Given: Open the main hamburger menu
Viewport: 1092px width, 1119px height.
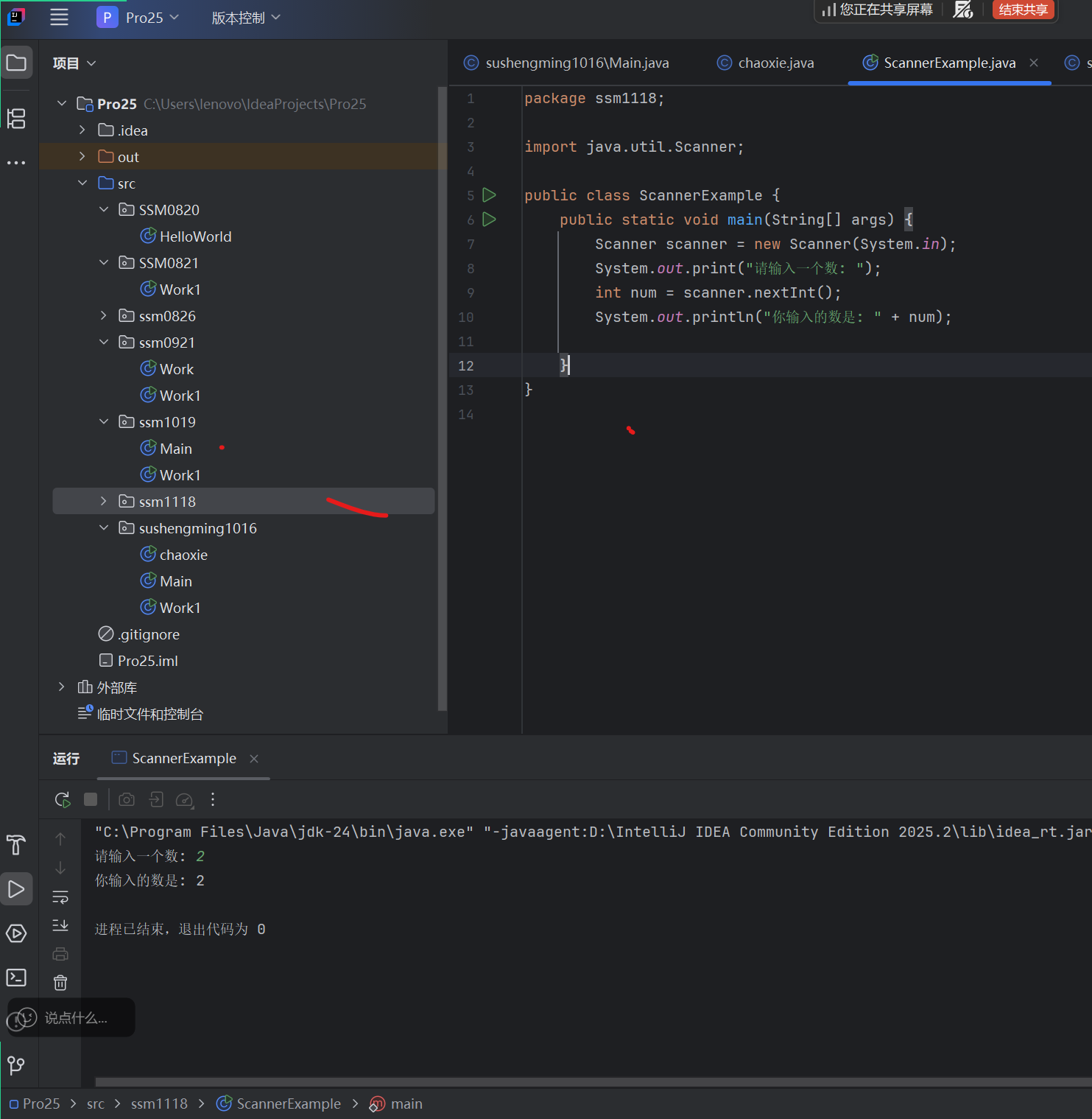Looking at the screenshot, I should click(x=59, y=17).
